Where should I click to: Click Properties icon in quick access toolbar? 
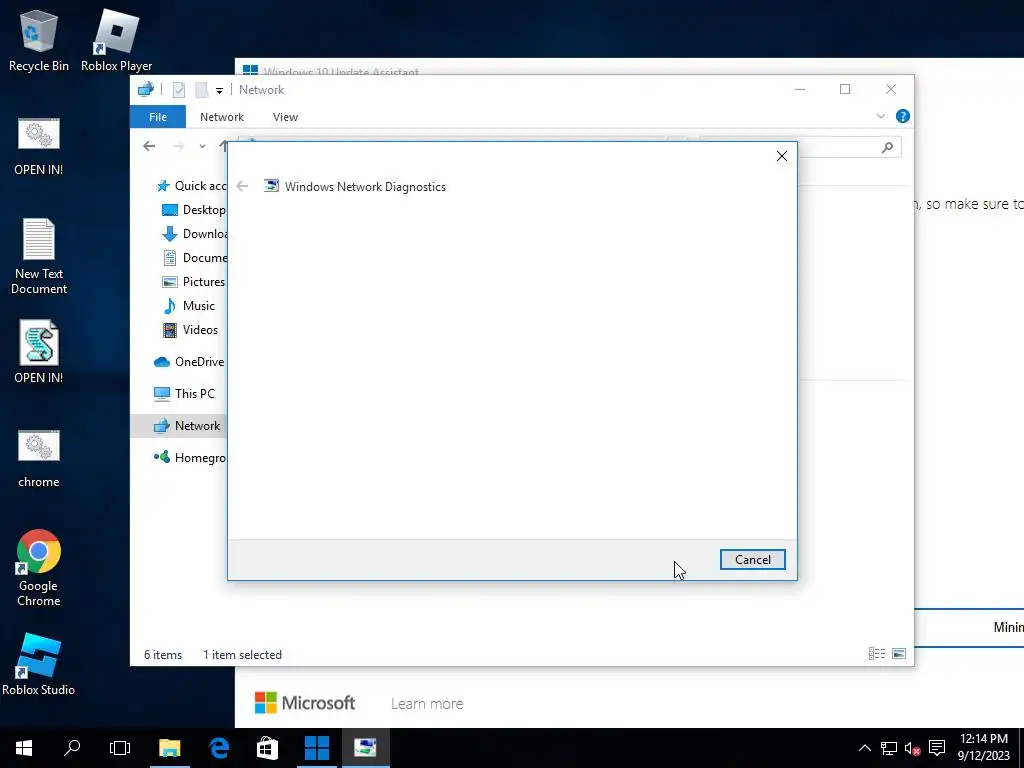click(x=178, y=90)
